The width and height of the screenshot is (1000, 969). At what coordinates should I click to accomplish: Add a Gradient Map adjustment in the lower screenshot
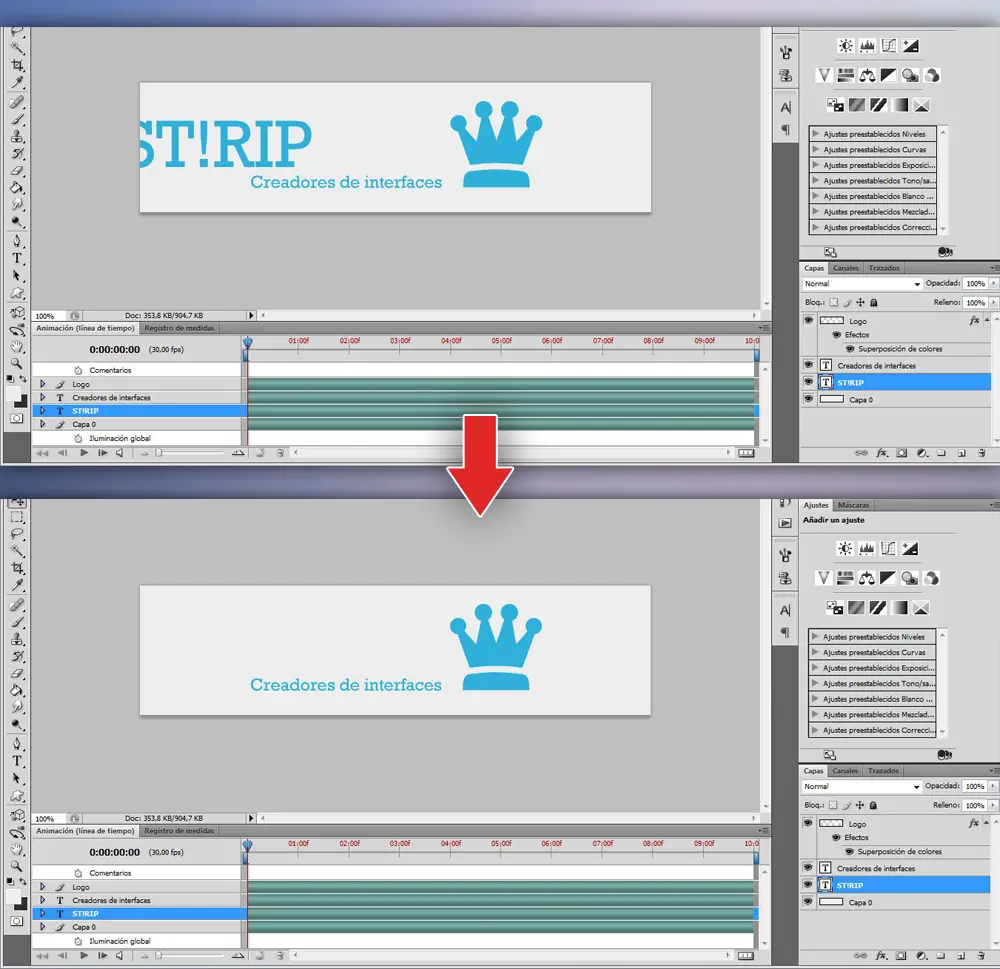point(899,608)
